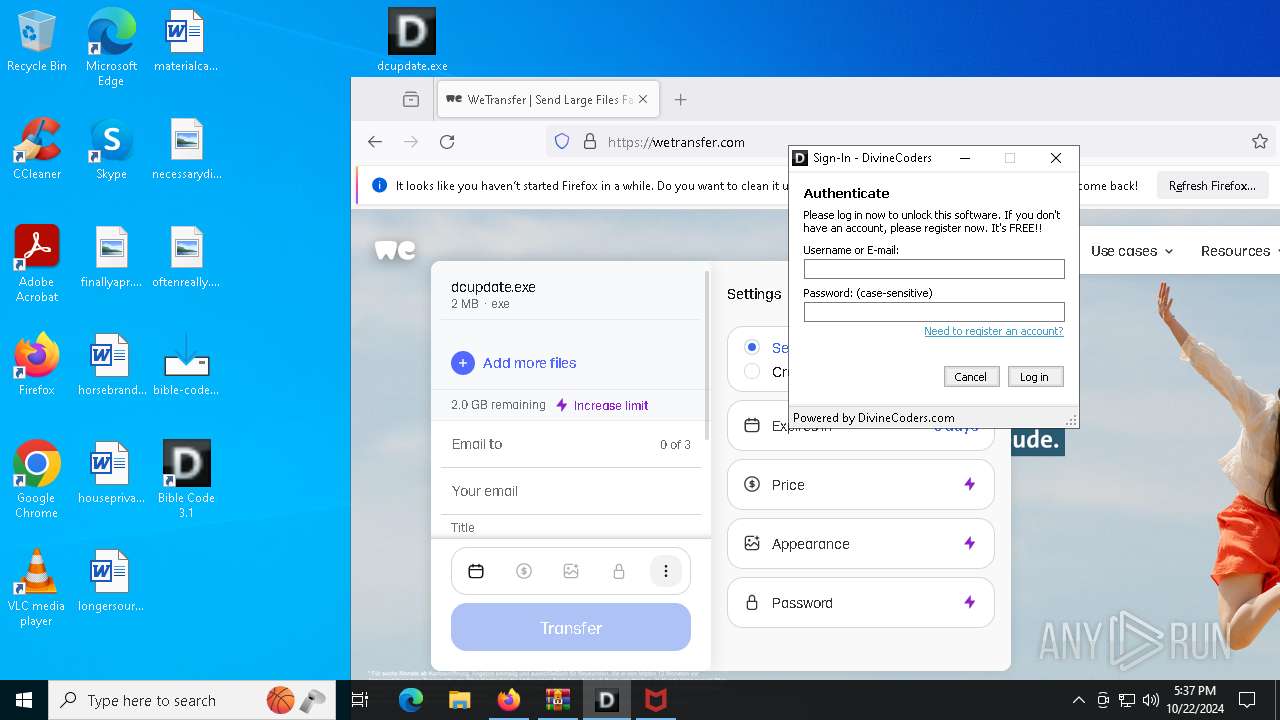Screen dimensions: 1280x720
Task: Select dcupdate.exe desktop icon
Action: click(x=412, y=41)
